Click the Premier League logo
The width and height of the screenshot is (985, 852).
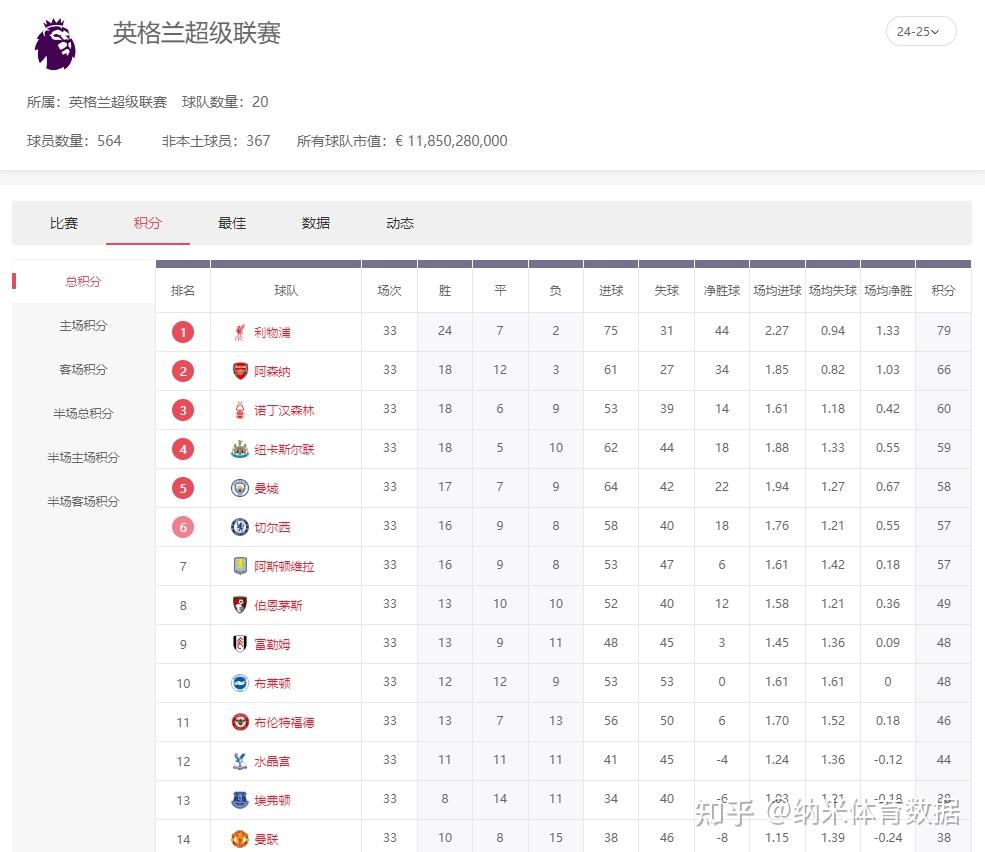click(x=54, y=44)
